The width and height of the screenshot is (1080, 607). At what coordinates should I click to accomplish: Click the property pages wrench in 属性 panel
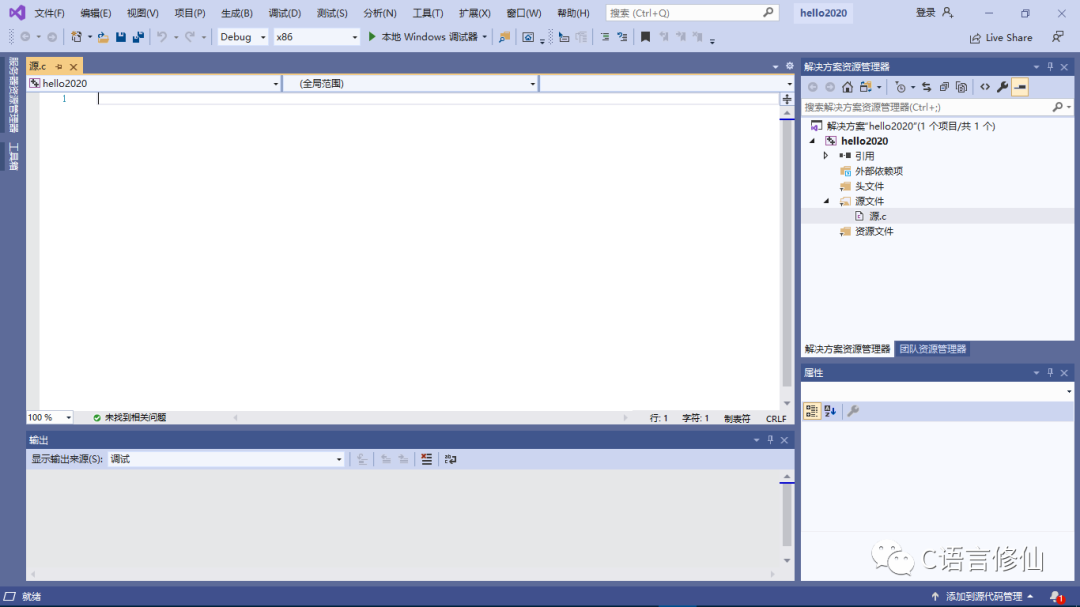click(x=853, y=411)
